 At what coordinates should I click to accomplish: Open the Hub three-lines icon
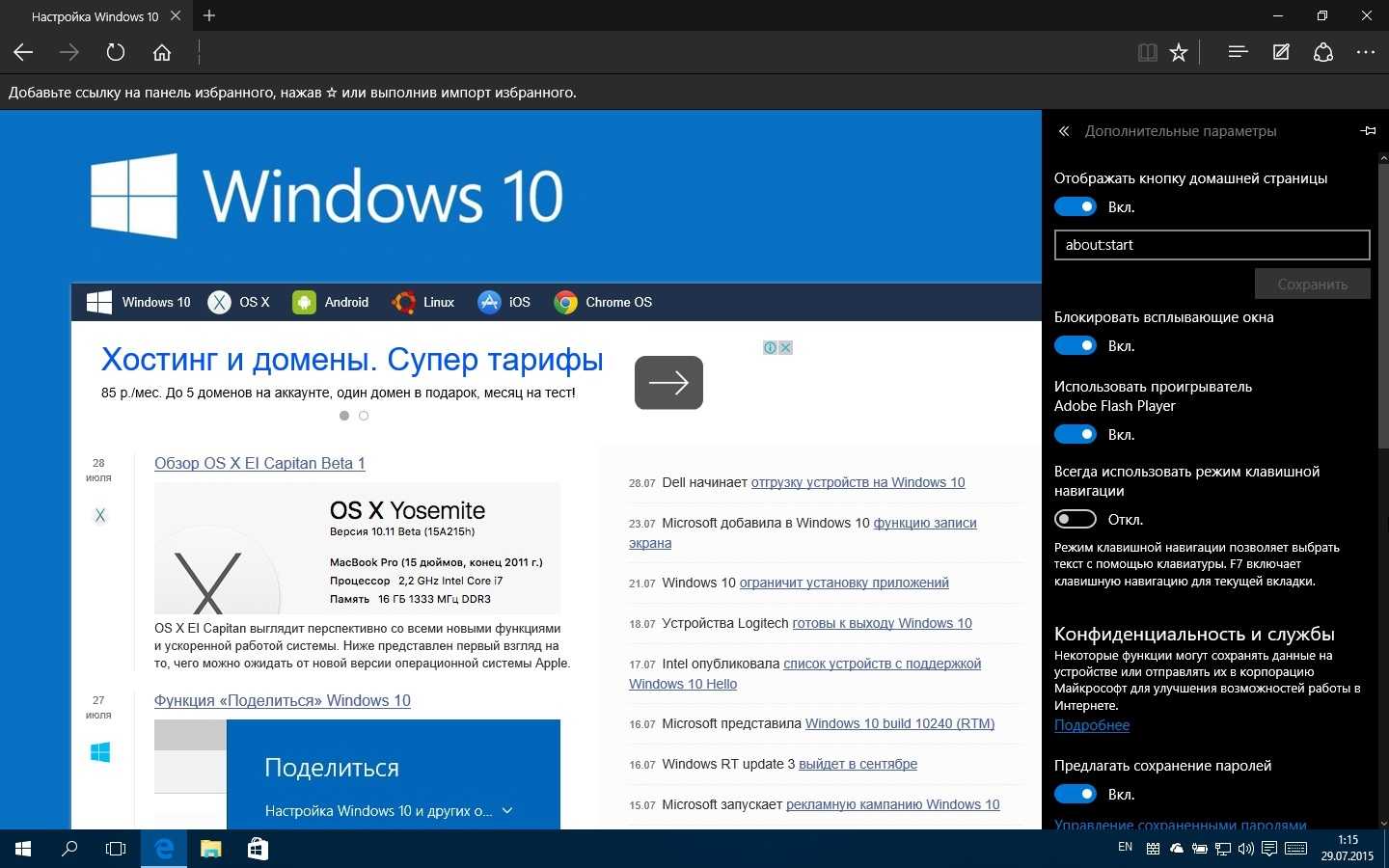[x=1239, y=52]
